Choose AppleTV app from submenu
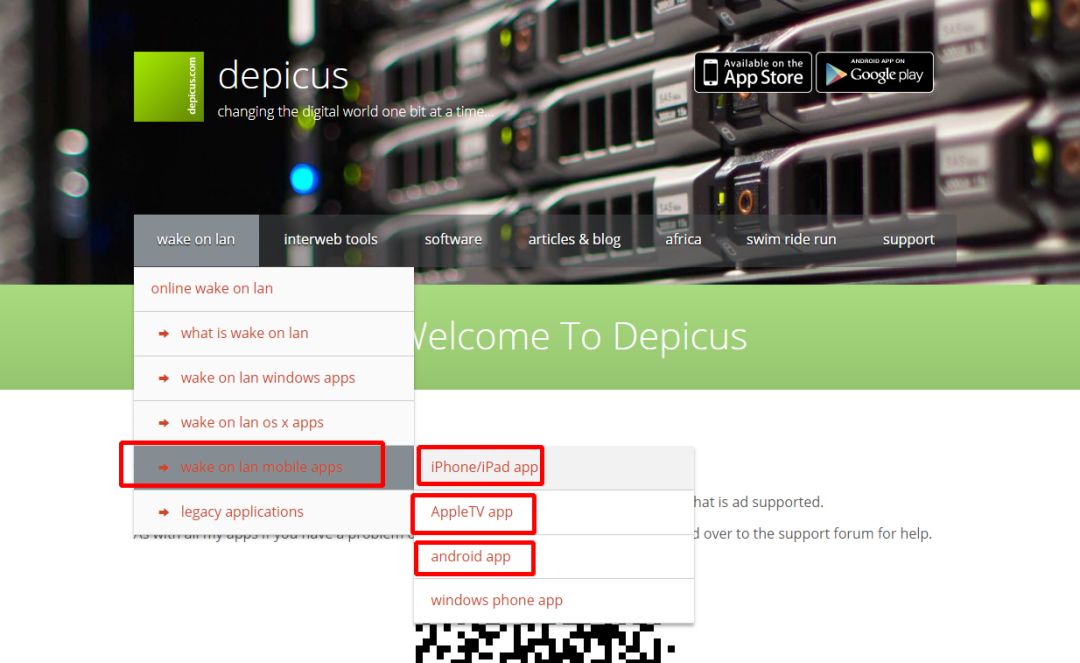 (554, 512)
